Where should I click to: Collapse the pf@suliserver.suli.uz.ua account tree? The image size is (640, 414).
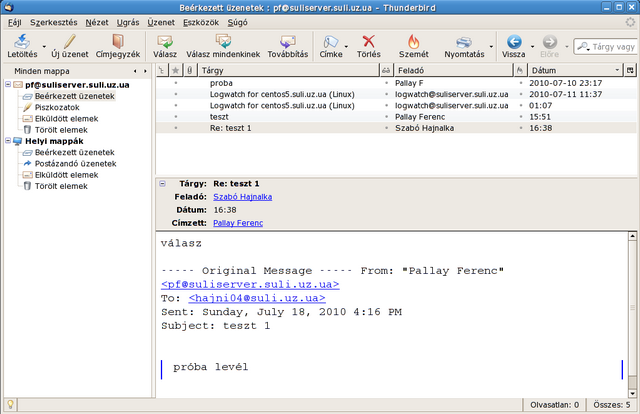point(9,85)
